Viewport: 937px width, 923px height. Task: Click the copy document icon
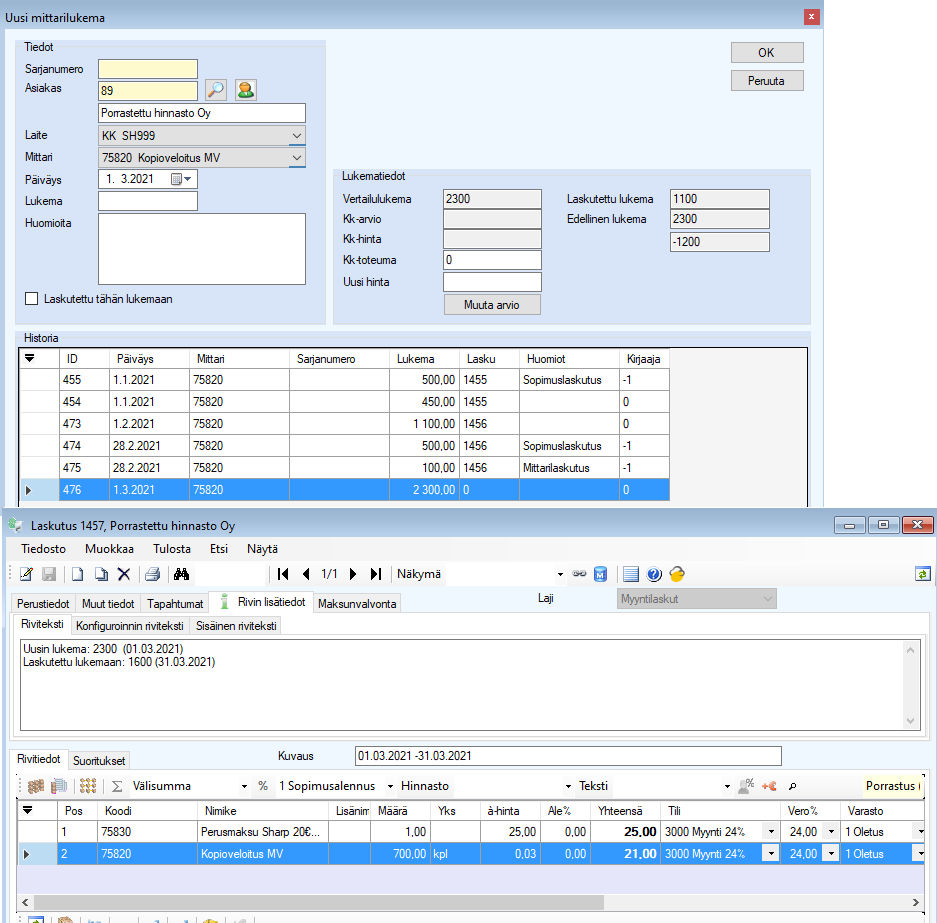101,574
